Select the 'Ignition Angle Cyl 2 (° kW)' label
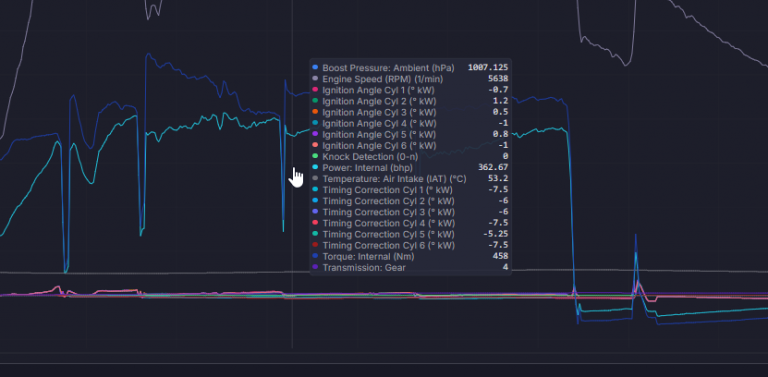This screenshot has width=768, height=377. 379,101
